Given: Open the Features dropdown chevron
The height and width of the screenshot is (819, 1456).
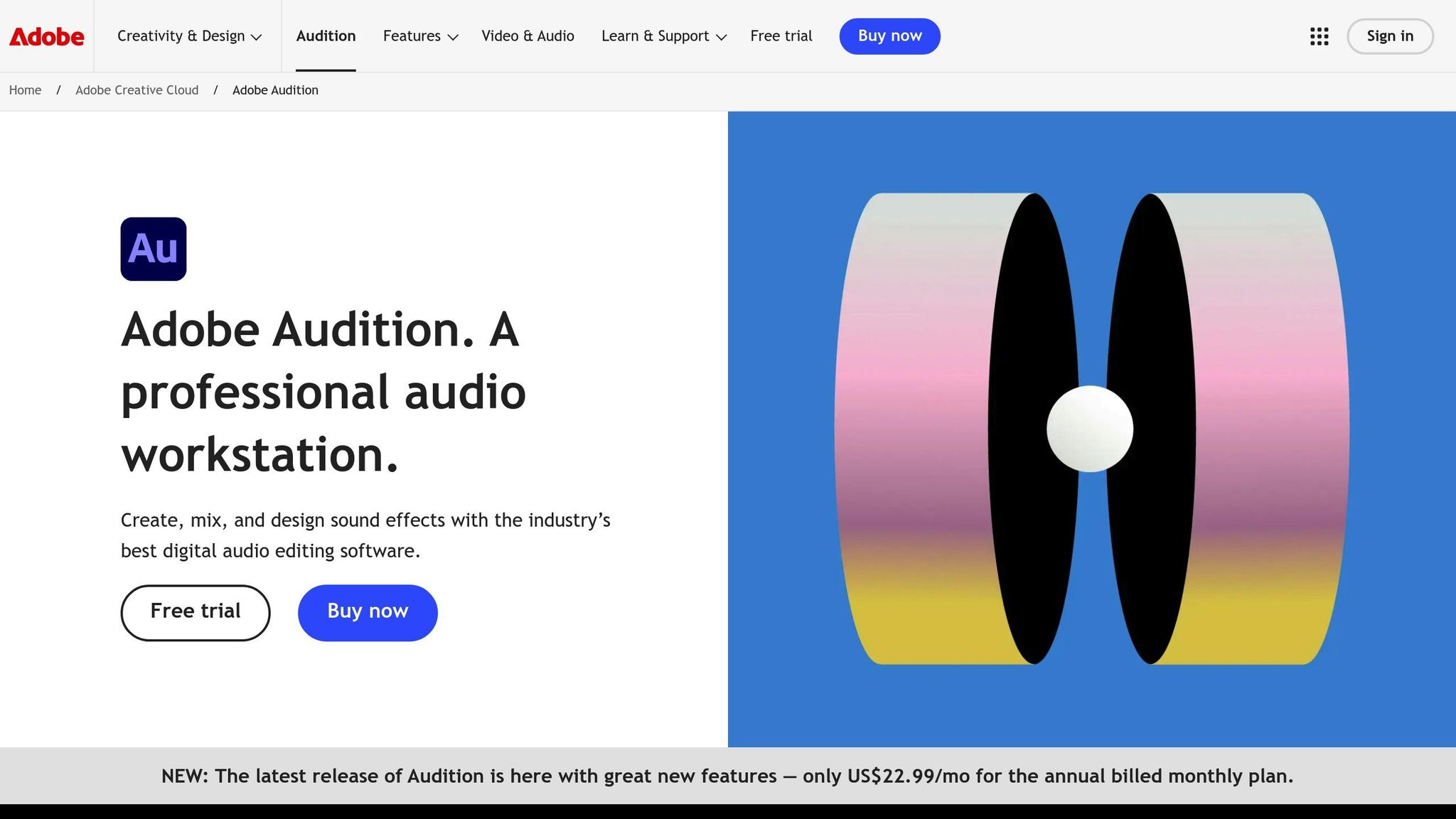Looking at the screenshot, I should tap(453, 37).
